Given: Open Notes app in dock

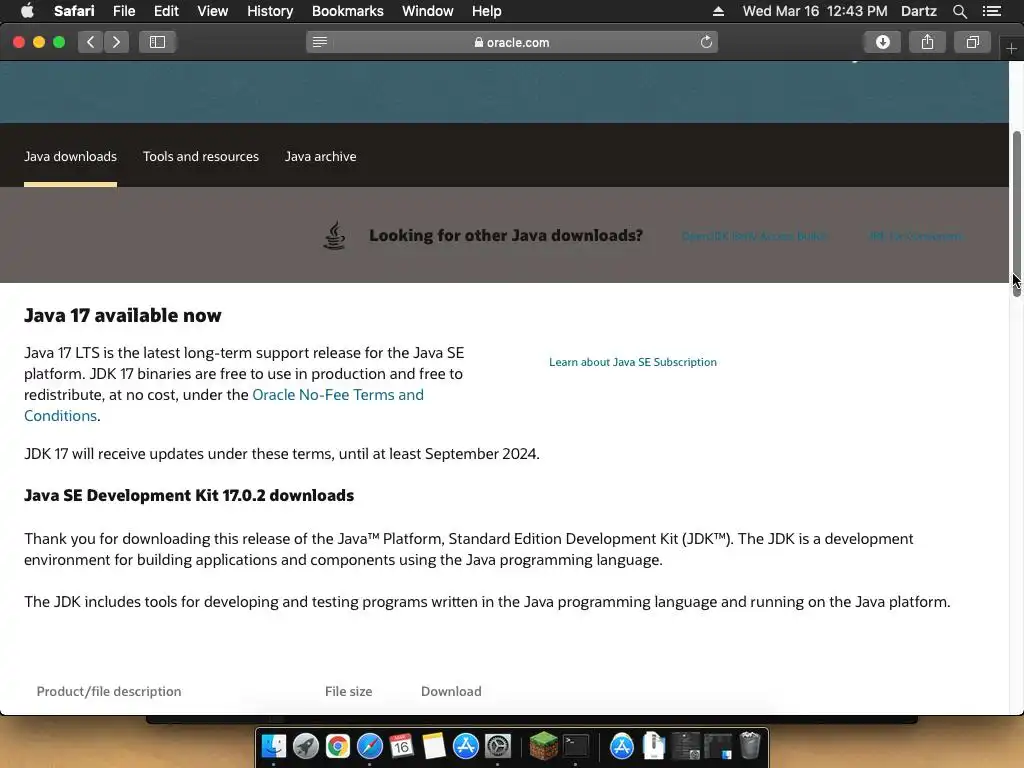Looking at the screenshot, I should click(x=434, y=746).
